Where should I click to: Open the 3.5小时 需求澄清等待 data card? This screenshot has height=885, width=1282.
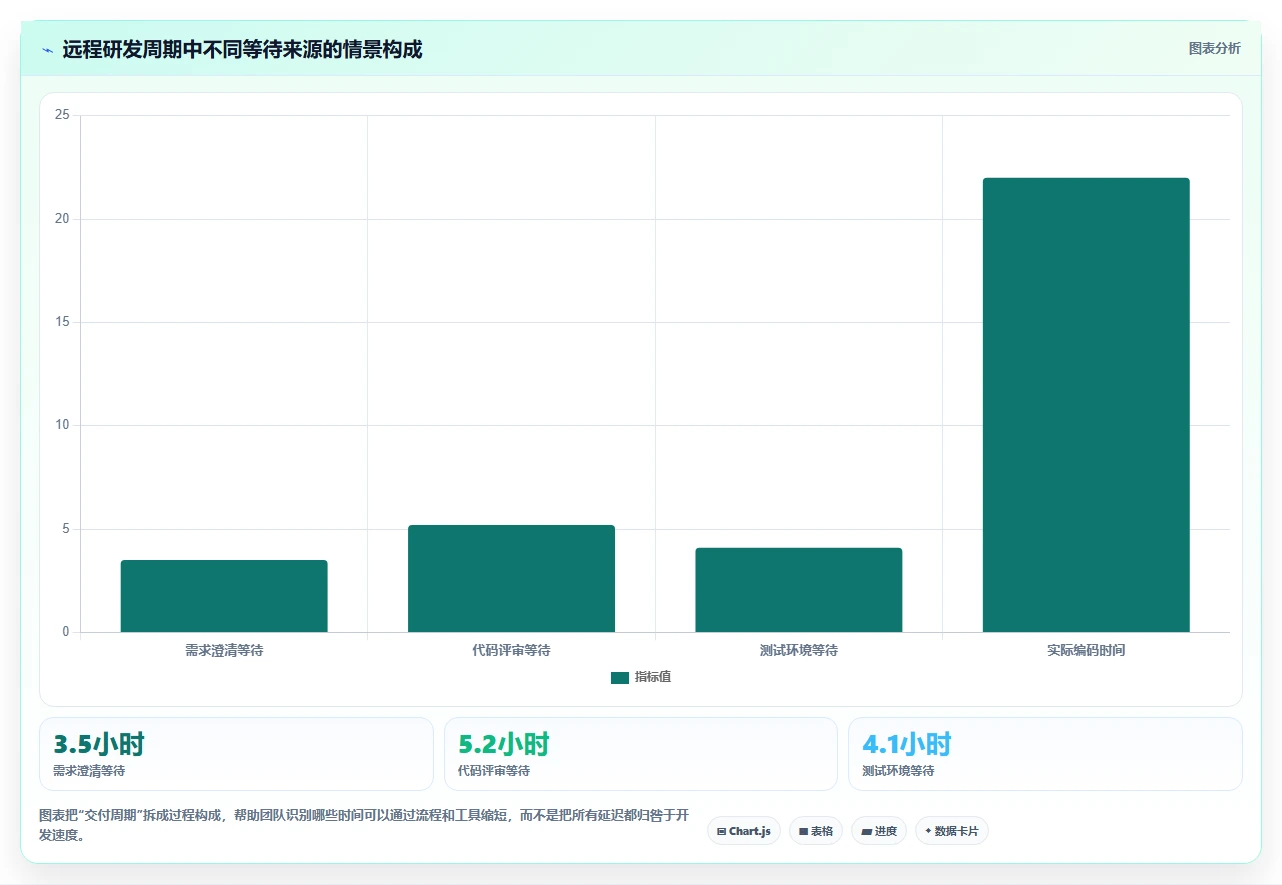[x=236, y=754]
